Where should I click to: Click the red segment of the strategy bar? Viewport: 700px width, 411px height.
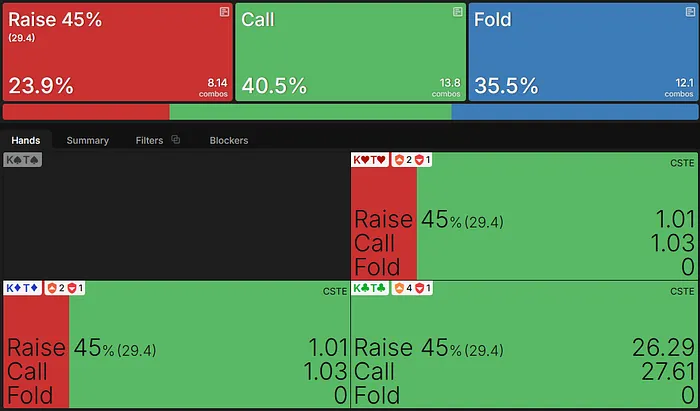click(x=86, y=112)
